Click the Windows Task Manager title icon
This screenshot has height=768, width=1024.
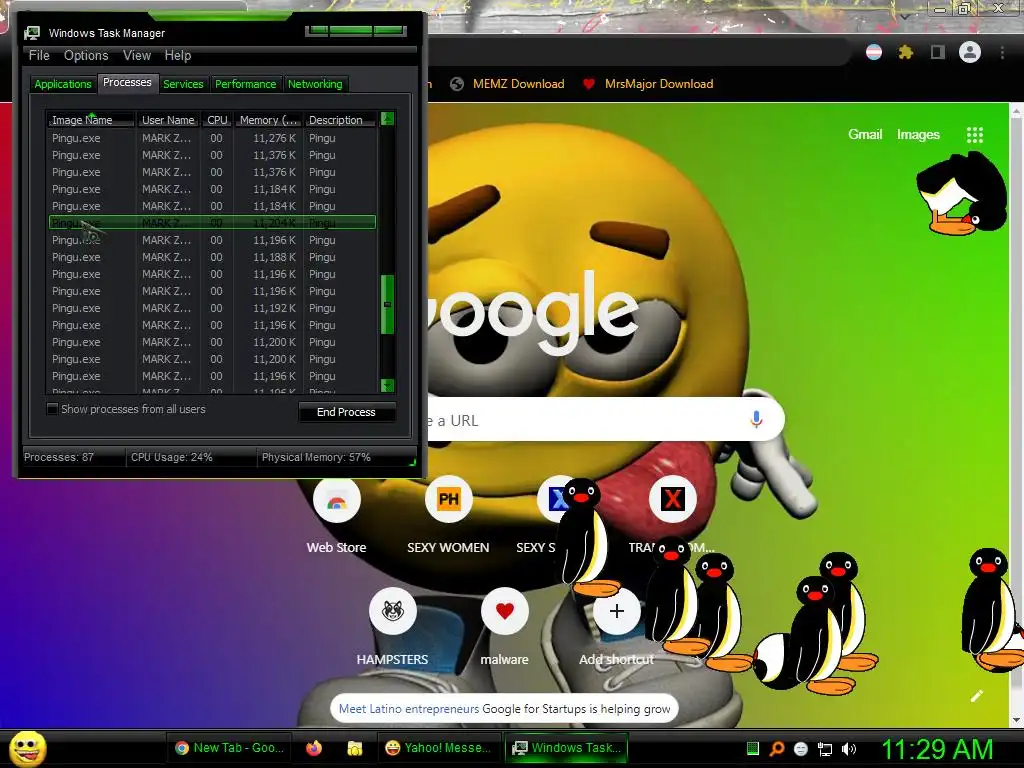pyautogui.click(x=32, y=33)
